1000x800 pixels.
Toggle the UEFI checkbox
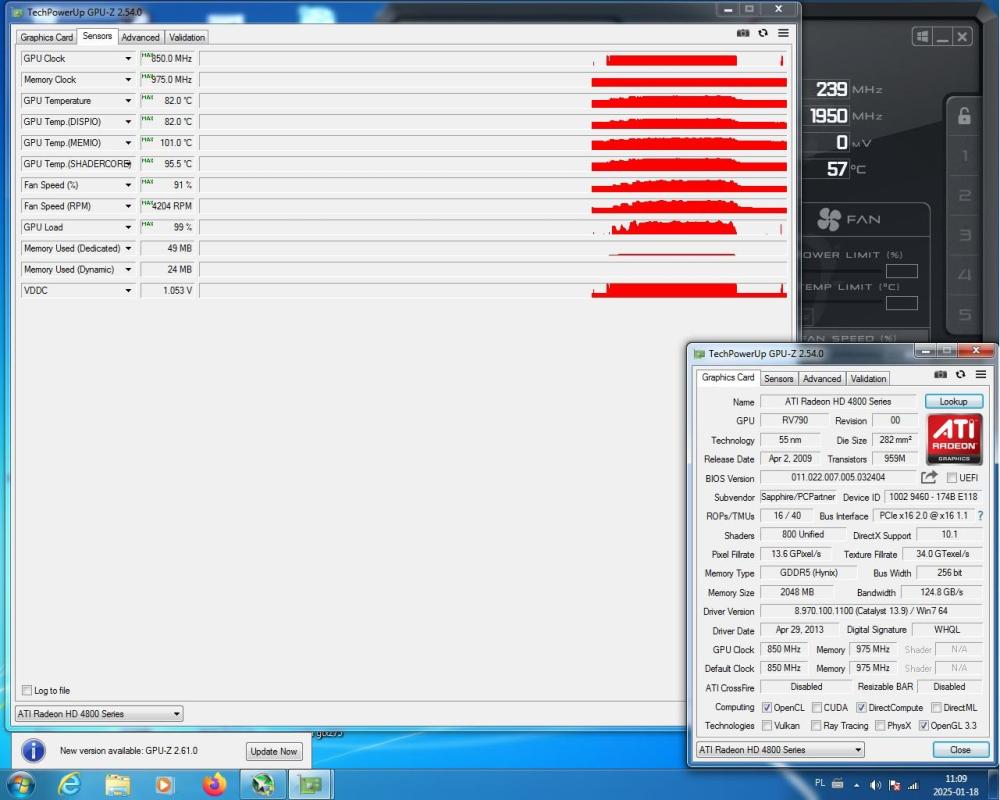[952, 477]
